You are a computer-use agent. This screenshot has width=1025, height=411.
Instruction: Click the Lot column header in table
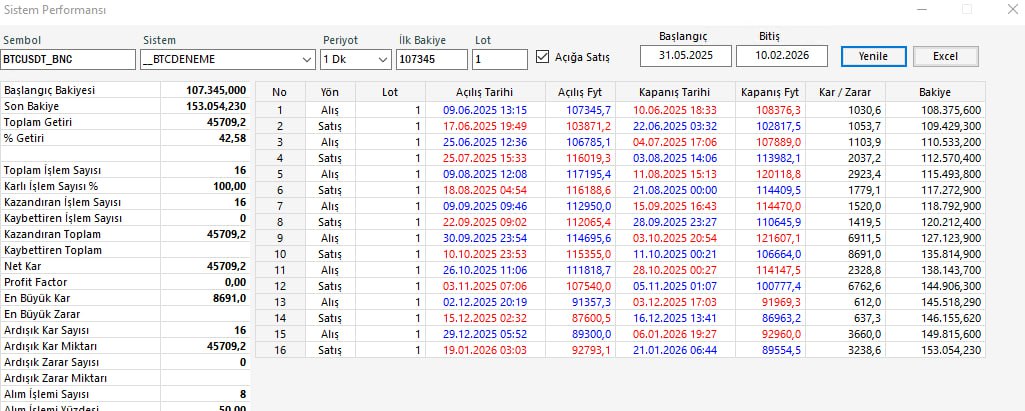pos(390,92)
